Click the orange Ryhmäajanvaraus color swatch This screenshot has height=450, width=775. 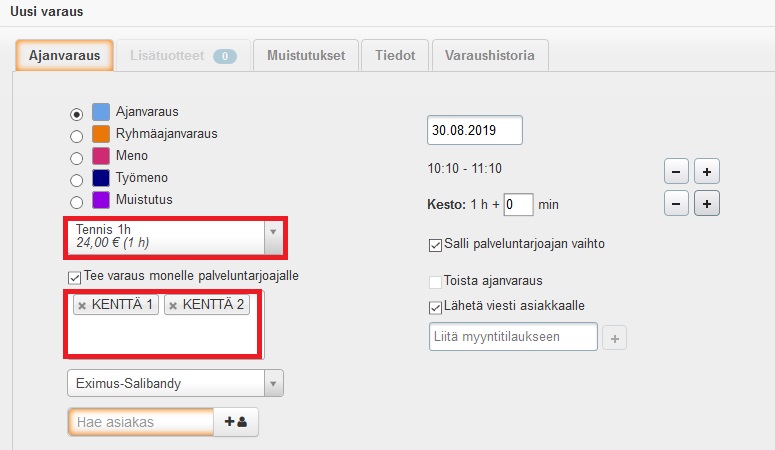[101, 134]
